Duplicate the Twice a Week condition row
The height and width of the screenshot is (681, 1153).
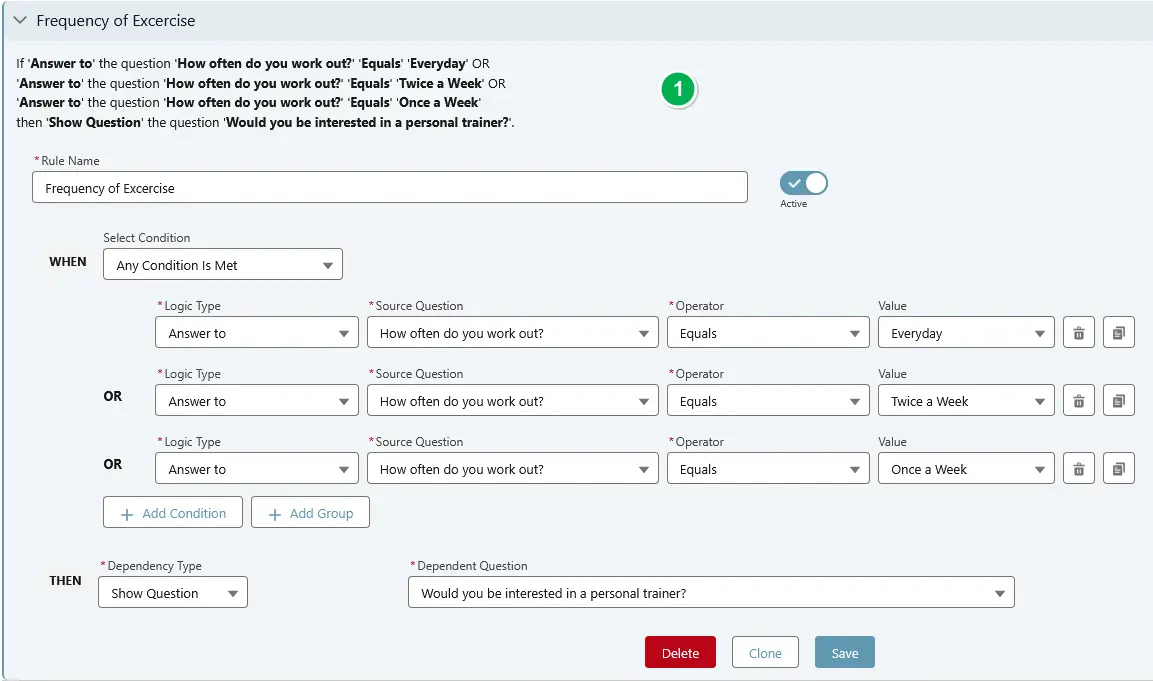[x=1118, y=400]
